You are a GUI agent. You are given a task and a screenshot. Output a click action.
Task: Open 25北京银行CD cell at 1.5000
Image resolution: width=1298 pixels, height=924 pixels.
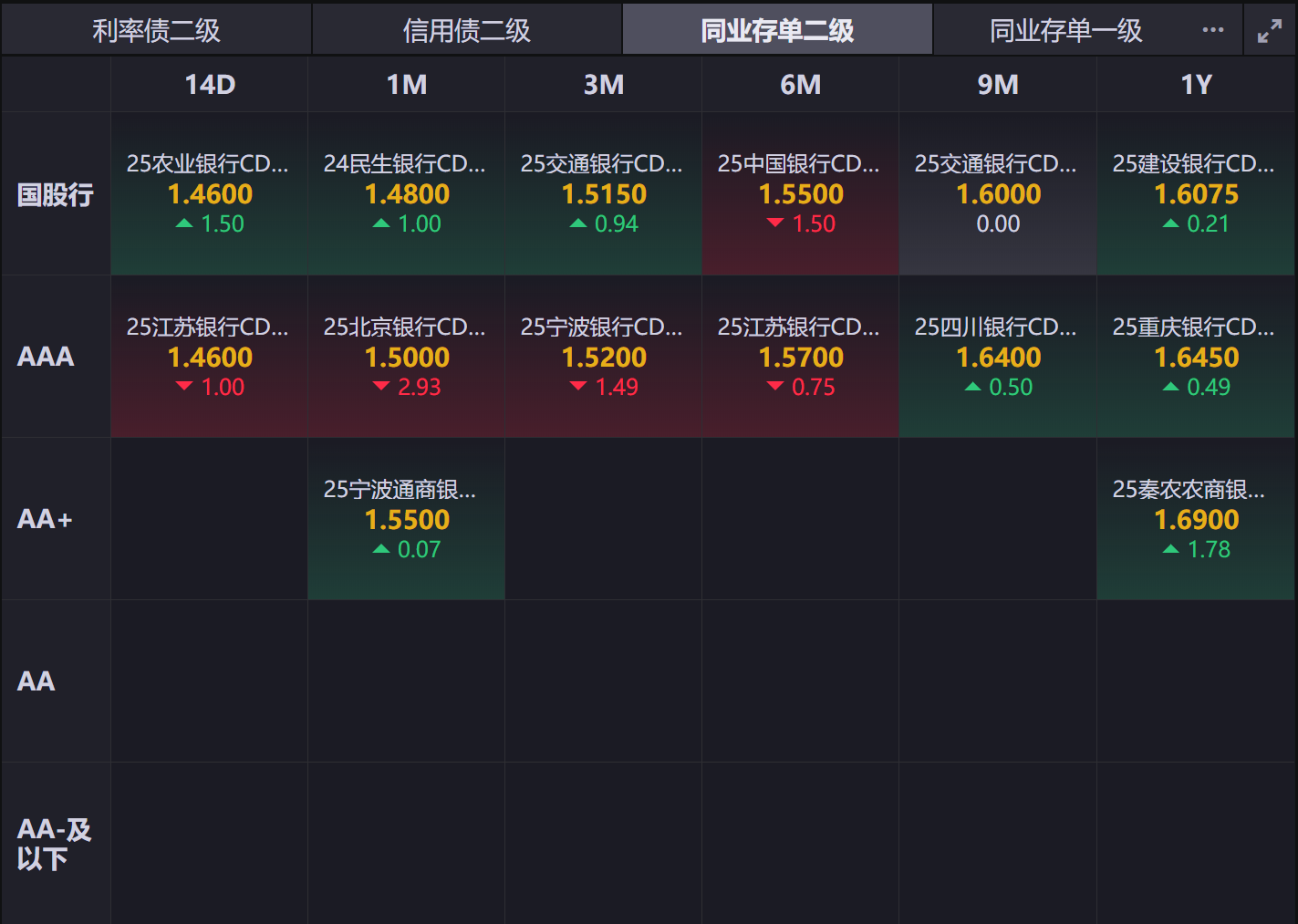coord(407,357)
